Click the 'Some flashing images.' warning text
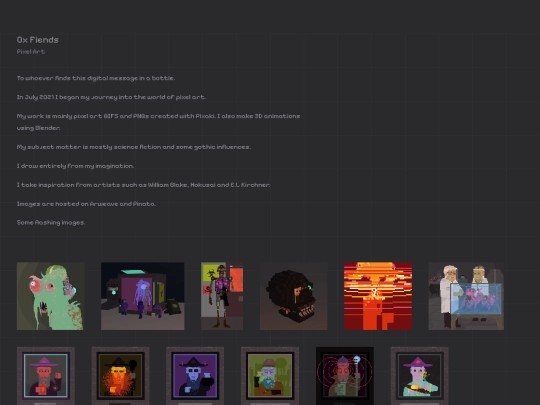The image size is (540, 405). coord(51,222)
